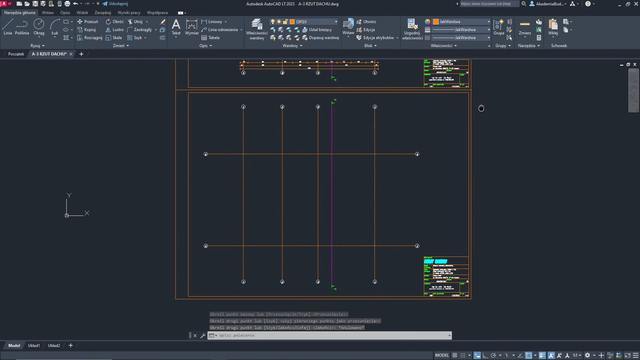The height and width of the screenshot is (360, 640).
Task: Click the Save icon in quick access toolbar
Action: click(x=35, y=4)
